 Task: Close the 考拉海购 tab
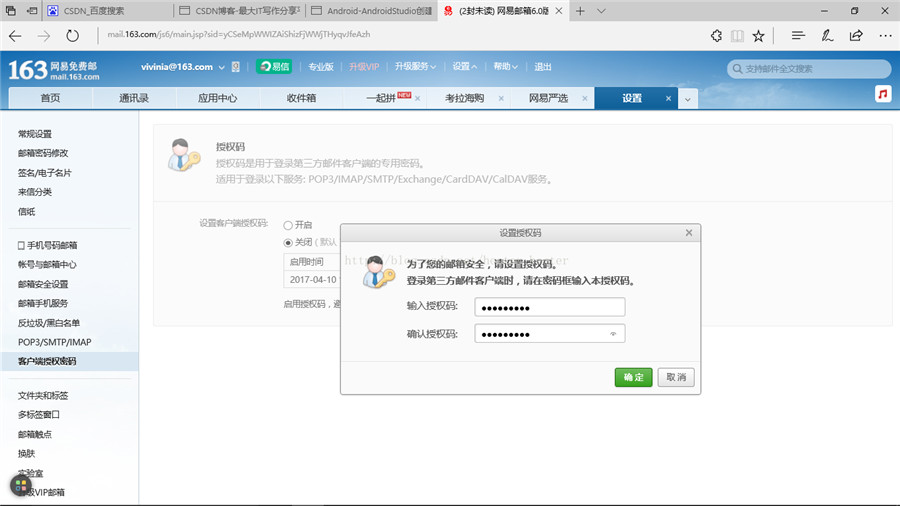(x=501, y=99)
